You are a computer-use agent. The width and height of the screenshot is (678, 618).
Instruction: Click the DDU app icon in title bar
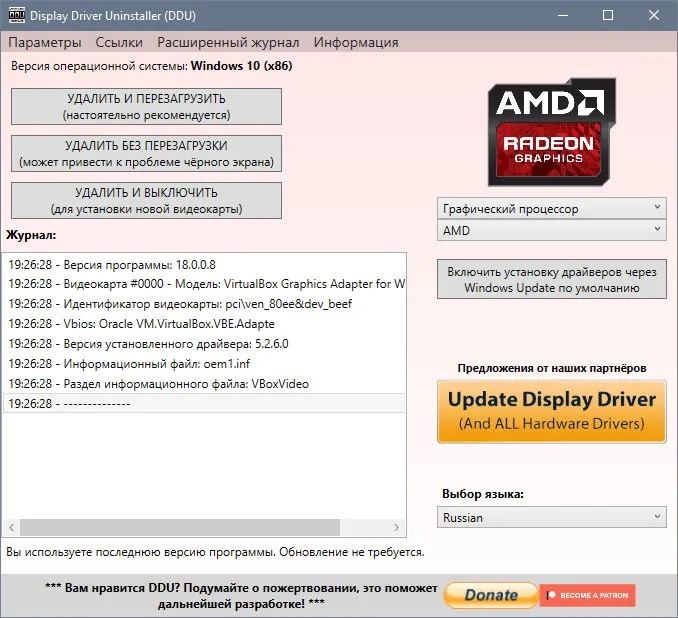click(x=17, y=15)
